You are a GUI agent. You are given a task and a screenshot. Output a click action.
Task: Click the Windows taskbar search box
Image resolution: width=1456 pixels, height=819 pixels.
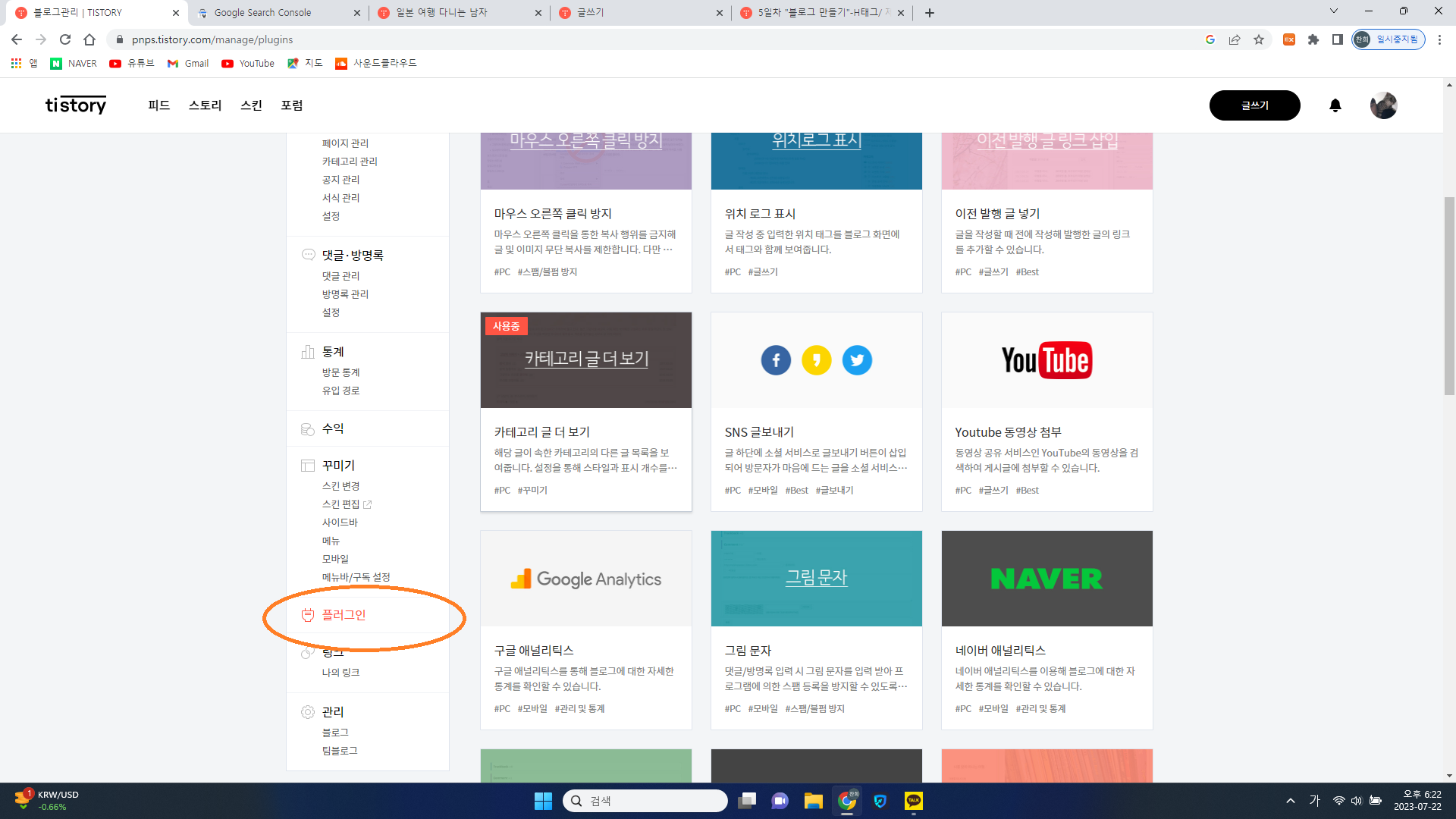tap(645, 801)
